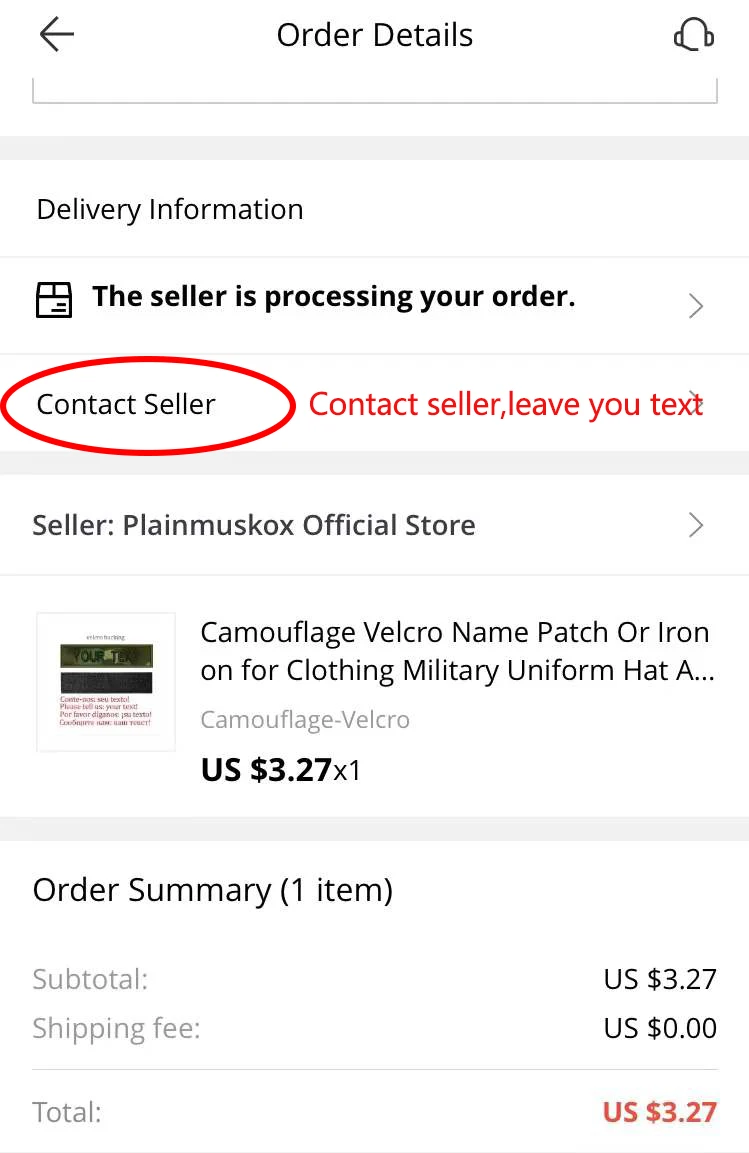Expand the order processing status chevron
Image resolution: width=749 pixels, height=1153 pixels.
click(x=696, y=306)
